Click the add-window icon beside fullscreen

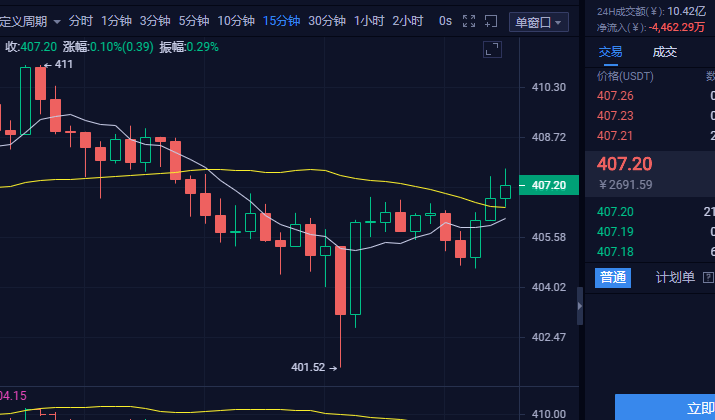click(491, 21)
